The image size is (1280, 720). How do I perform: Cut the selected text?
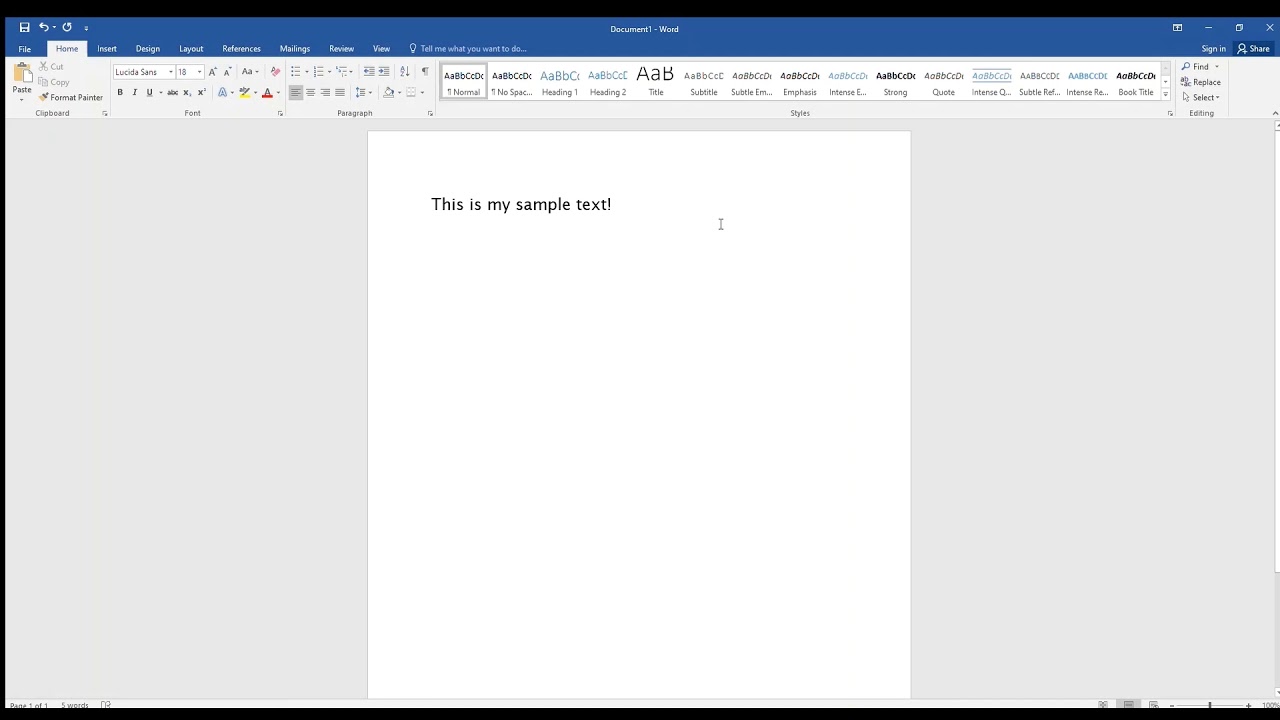click(x=51, y=67)
